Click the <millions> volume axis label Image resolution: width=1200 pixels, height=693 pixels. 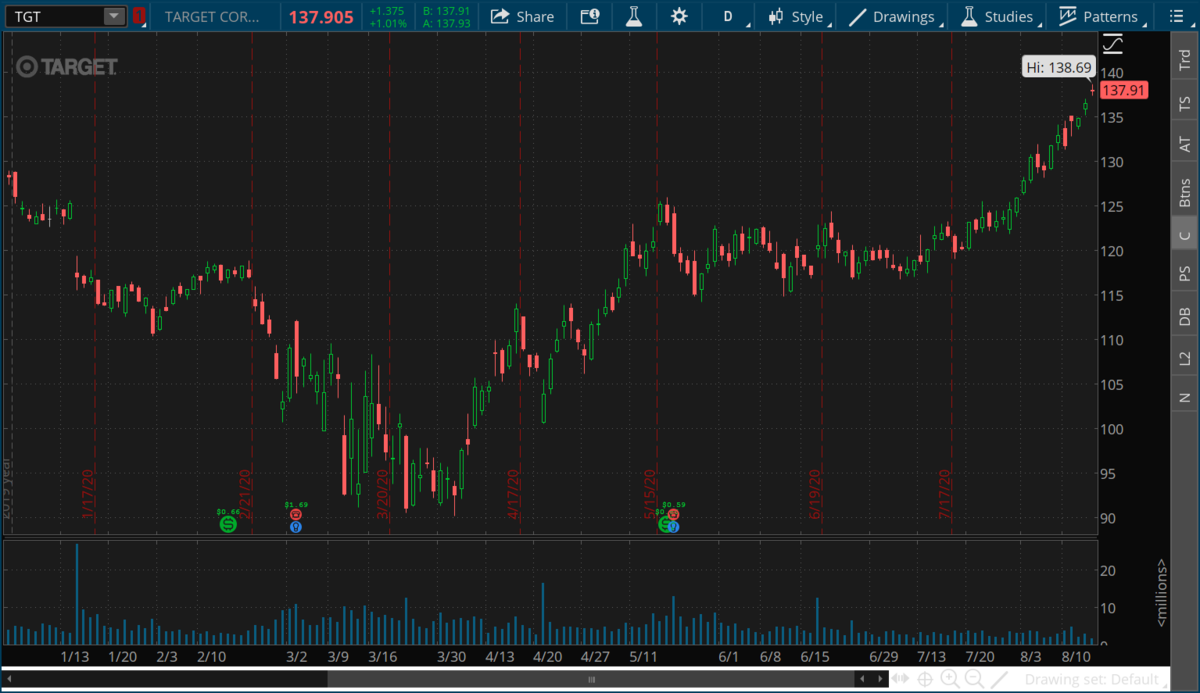[1162, 592]
